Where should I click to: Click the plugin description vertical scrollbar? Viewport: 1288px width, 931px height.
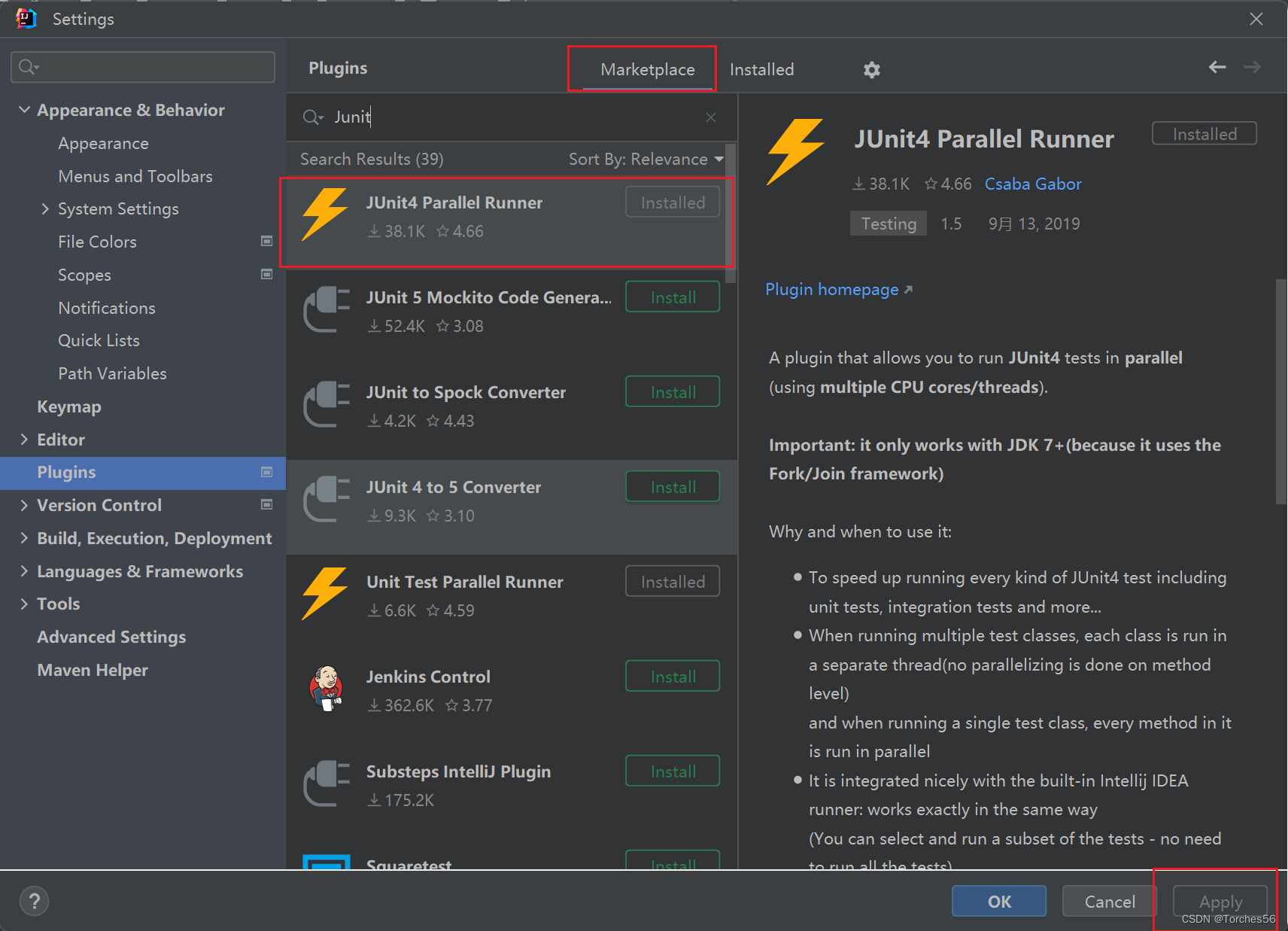1281,391
